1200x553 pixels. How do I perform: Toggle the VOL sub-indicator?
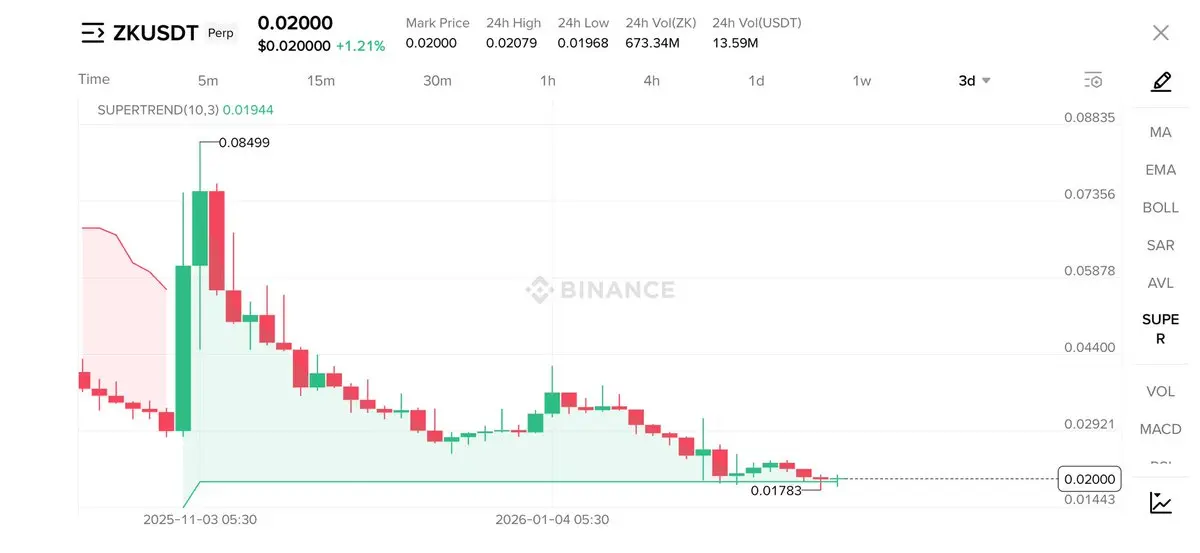(x=1161, y=391)
